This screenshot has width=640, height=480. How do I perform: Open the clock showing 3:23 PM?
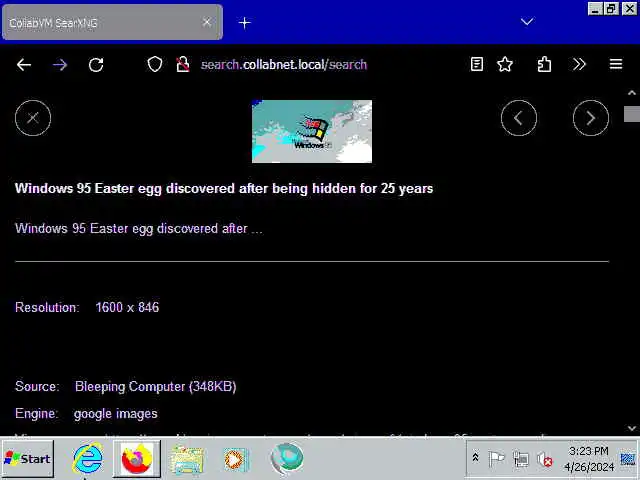589,459
